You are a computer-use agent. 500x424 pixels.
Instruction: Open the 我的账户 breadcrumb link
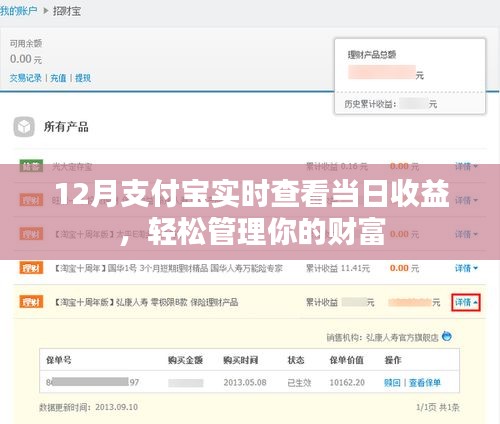(x=18, y=11)
